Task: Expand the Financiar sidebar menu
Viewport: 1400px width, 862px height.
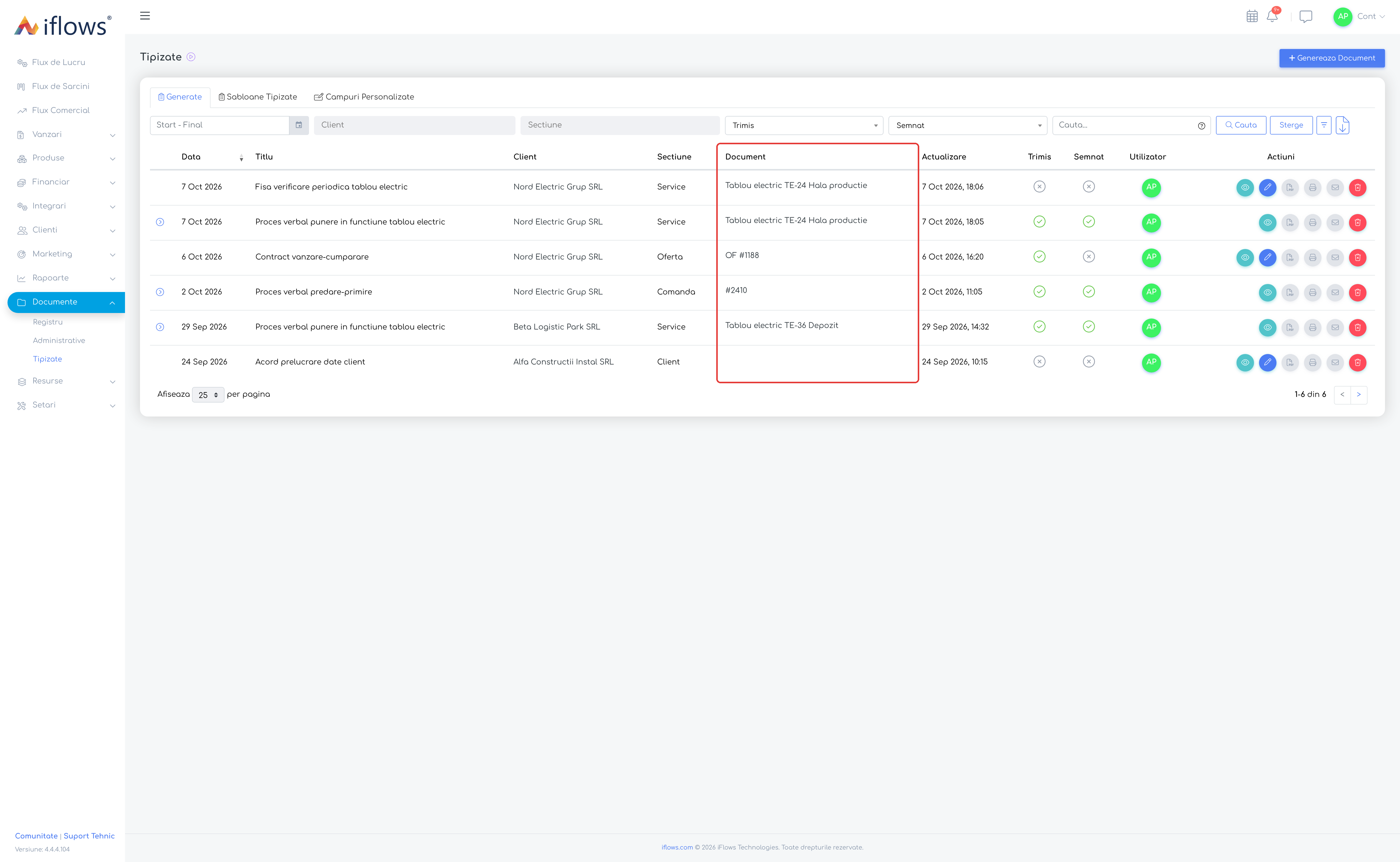Action: pos(66,182)
